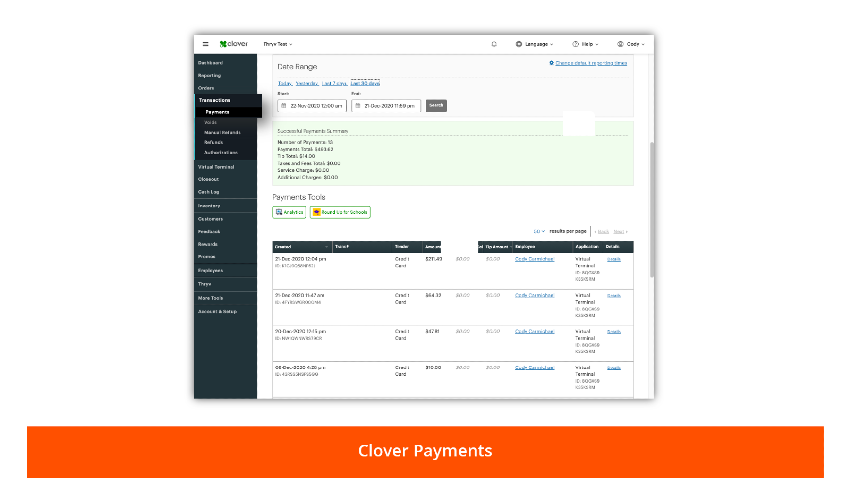Viewport: 850px width, 478px height.
Task: Go to Inventory in sidebar
Action: (x=209, y=205)
